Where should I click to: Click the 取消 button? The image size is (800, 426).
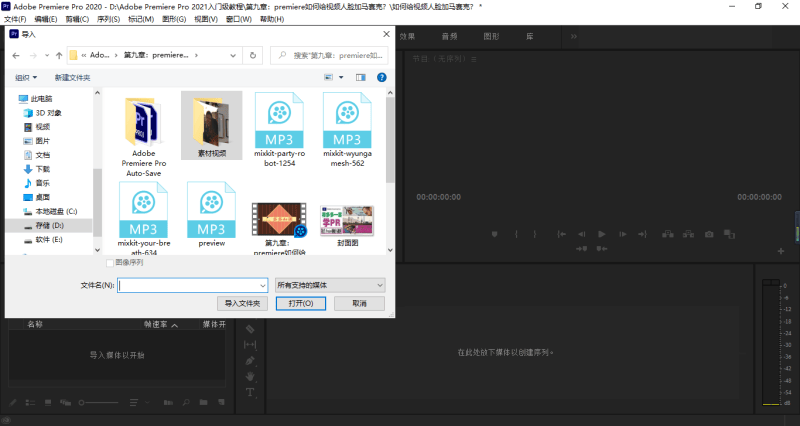coord(359,304)
